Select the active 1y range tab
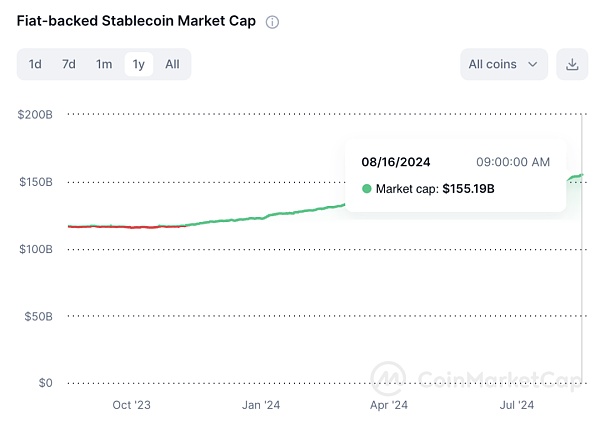The width and height of the screenshot is (600, 433). coord(139,64)
